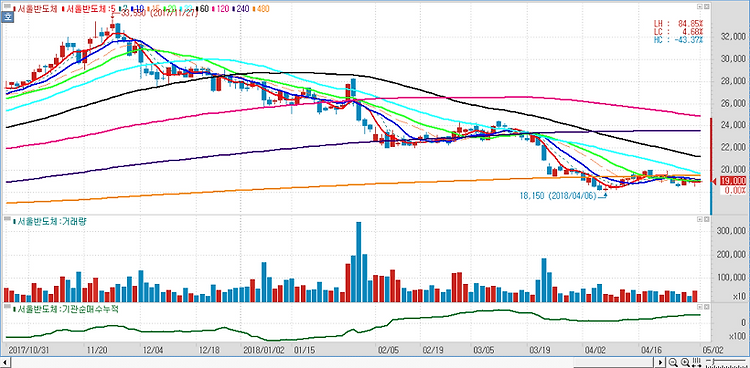750x368 pixels.
Task: Click the institutional net-buy panel's close icon
Action: 706,306
